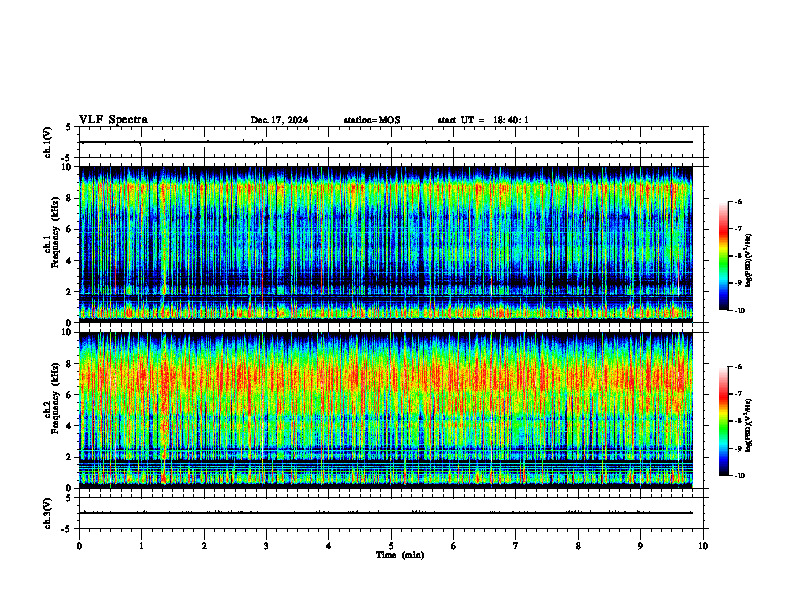Screen dimensions: 792x612
Task: Click the '2' kHz tick of ch.2 panel
Action: coord(69,457)
